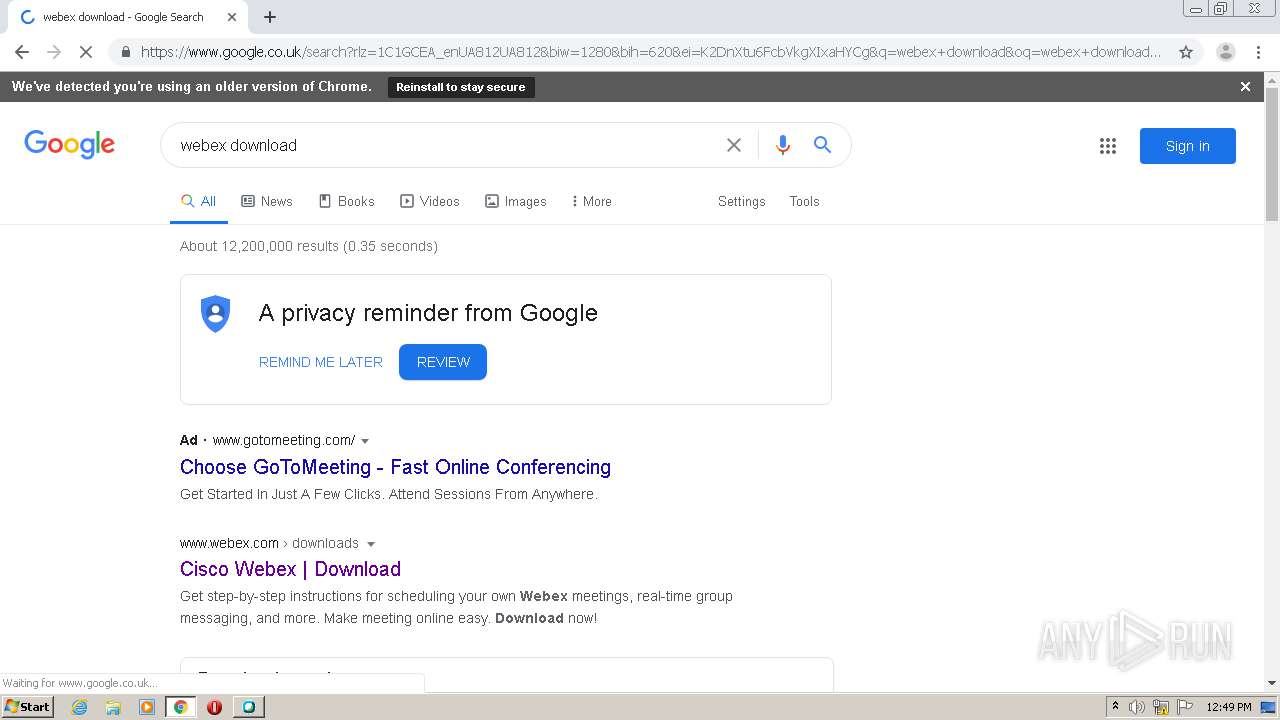
Task: Open a new tab with plus button
Action: (x=270, y=17)
